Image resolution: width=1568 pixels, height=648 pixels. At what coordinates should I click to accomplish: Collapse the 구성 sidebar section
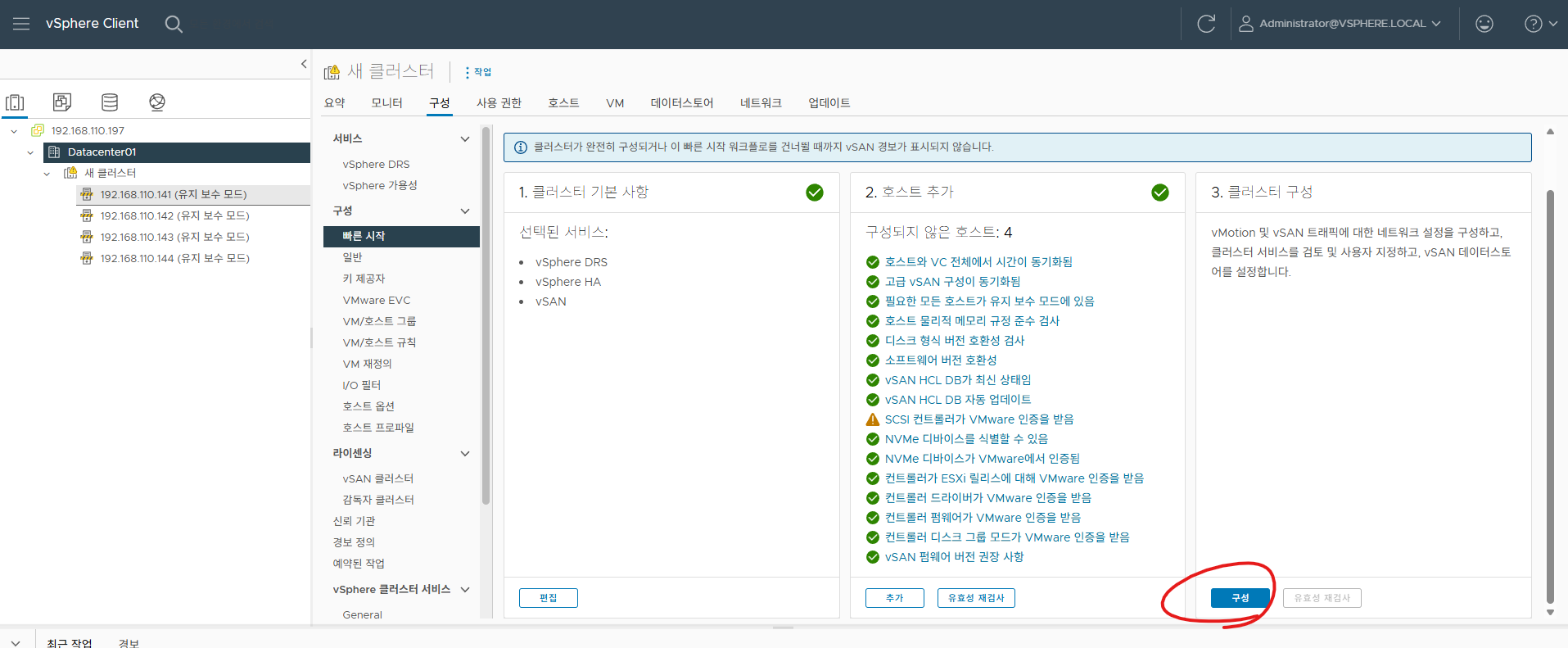point(465,211)
